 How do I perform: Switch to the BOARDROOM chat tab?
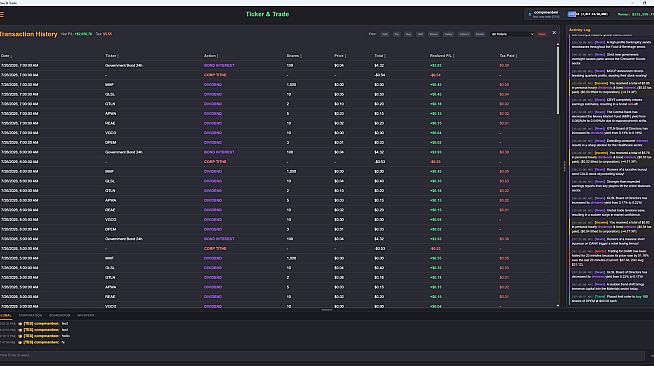tap(60, 316)
